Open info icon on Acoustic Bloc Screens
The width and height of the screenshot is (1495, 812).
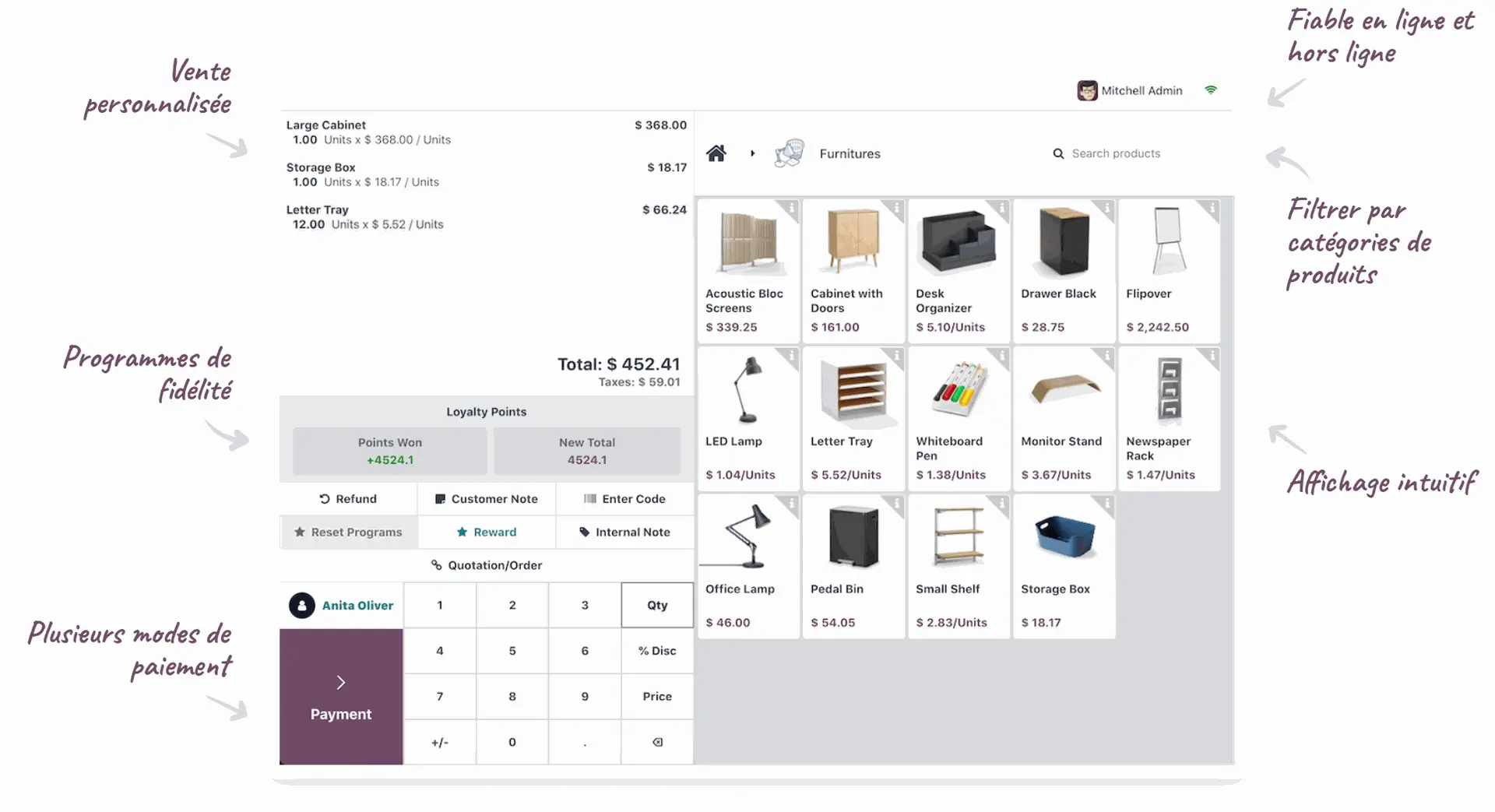[x=791, y=208]
